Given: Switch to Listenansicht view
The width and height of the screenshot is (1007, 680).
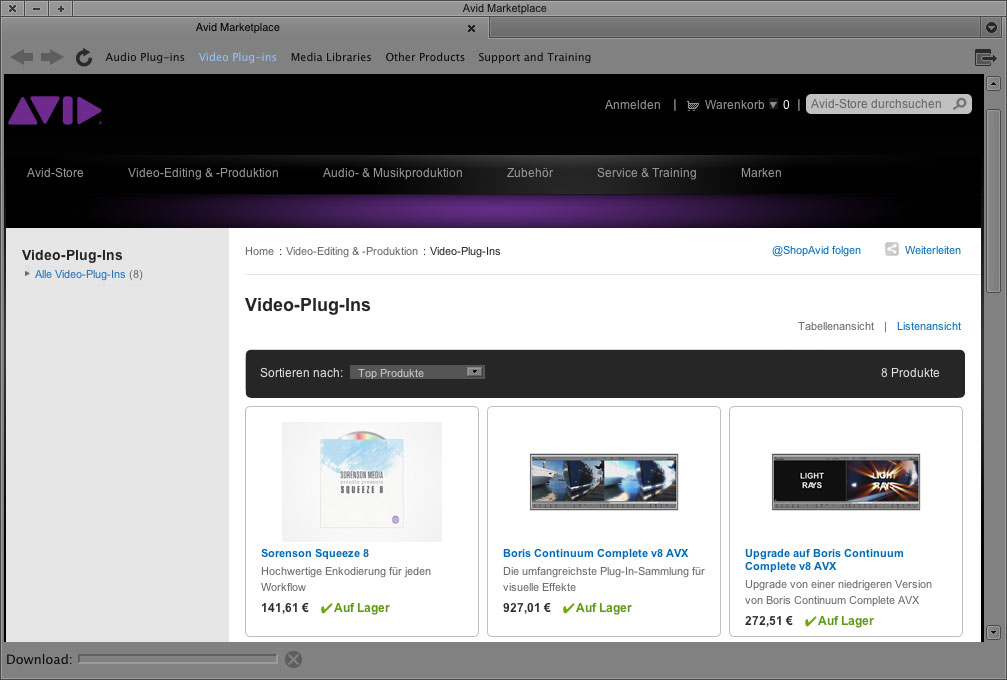Looking at the screenshot, I should (929, 326).
